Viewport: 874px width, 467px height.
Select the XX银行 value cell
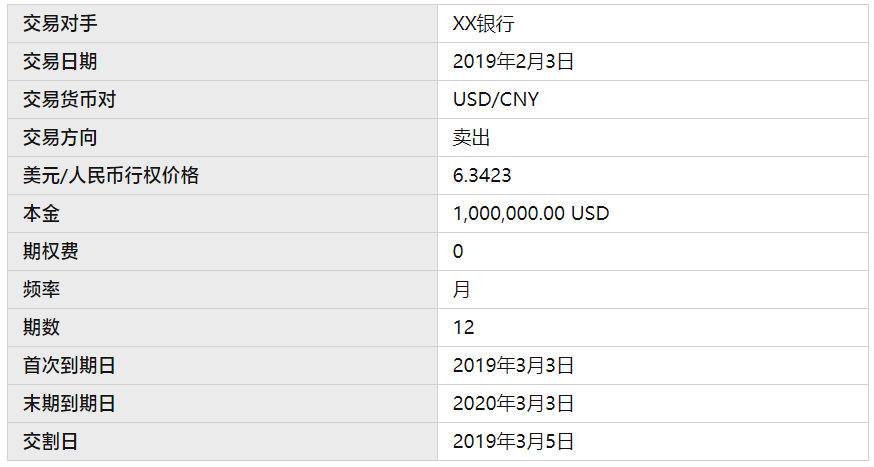pos(653,23)
